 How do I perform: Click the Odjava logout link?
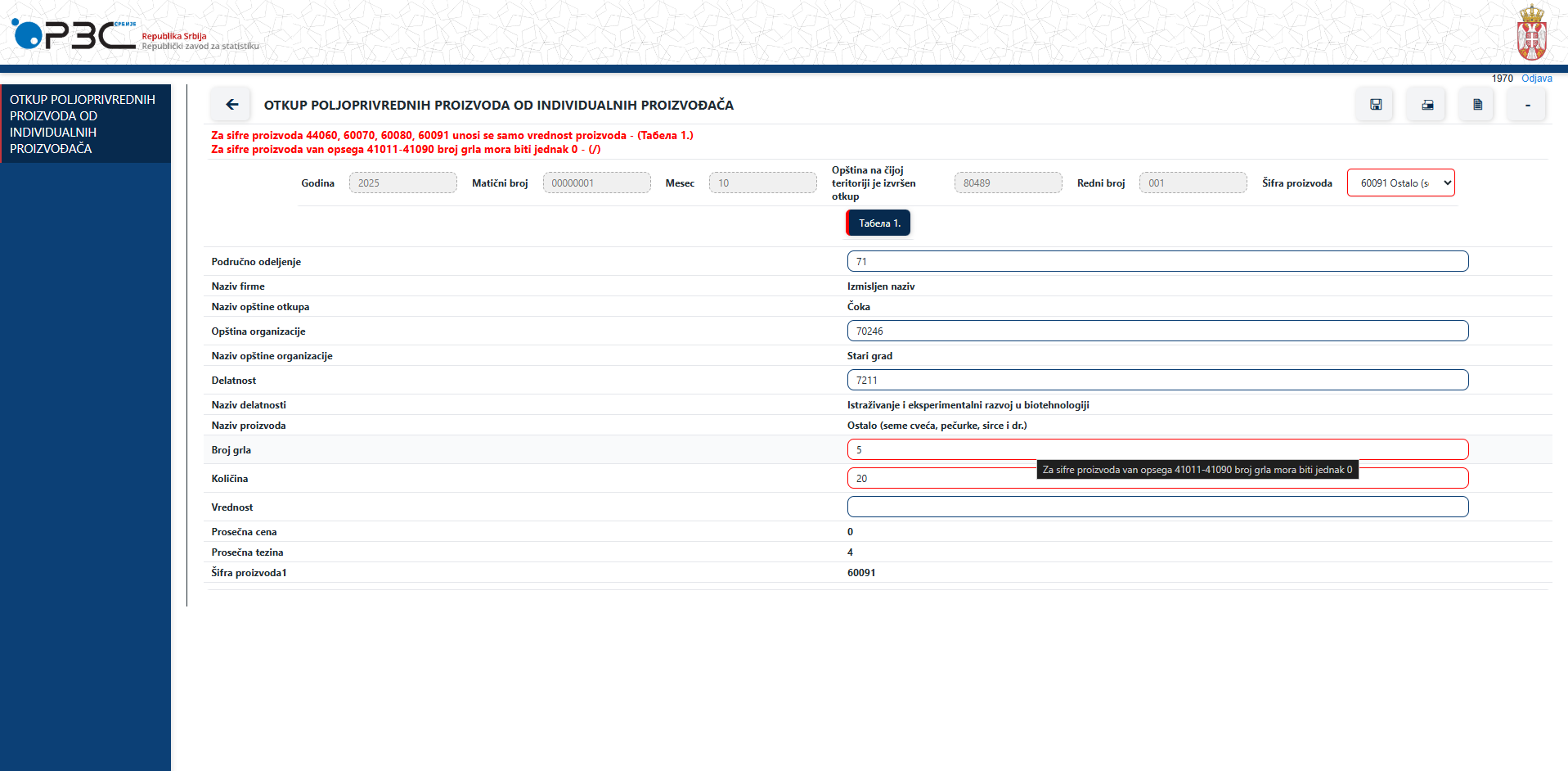point(1536,78)
